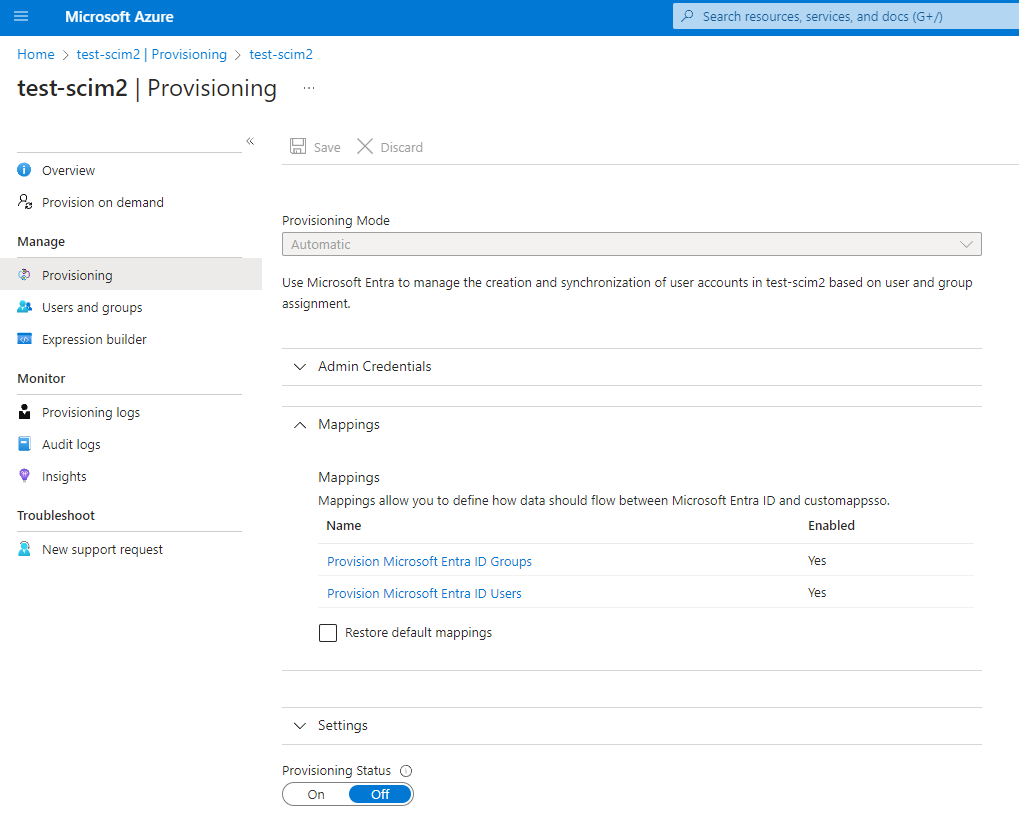Image resolution: width=1019 pixels, height=832 pixels.
Task: Open Provision Microsoft Entra ID Users mapping
Action: (x=424, y=593)
